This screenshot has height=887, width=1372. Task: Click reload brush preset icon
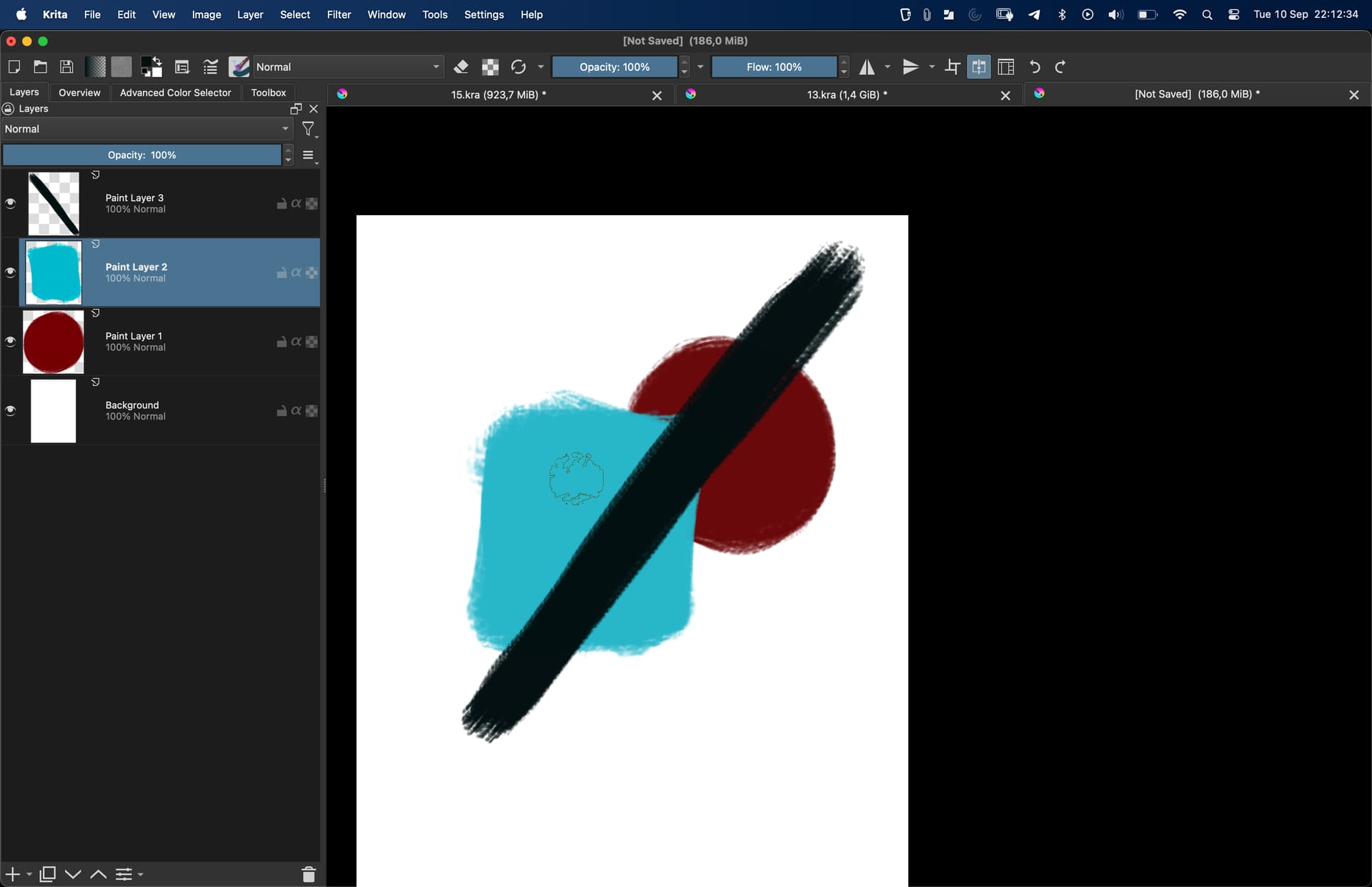(518, 67)
